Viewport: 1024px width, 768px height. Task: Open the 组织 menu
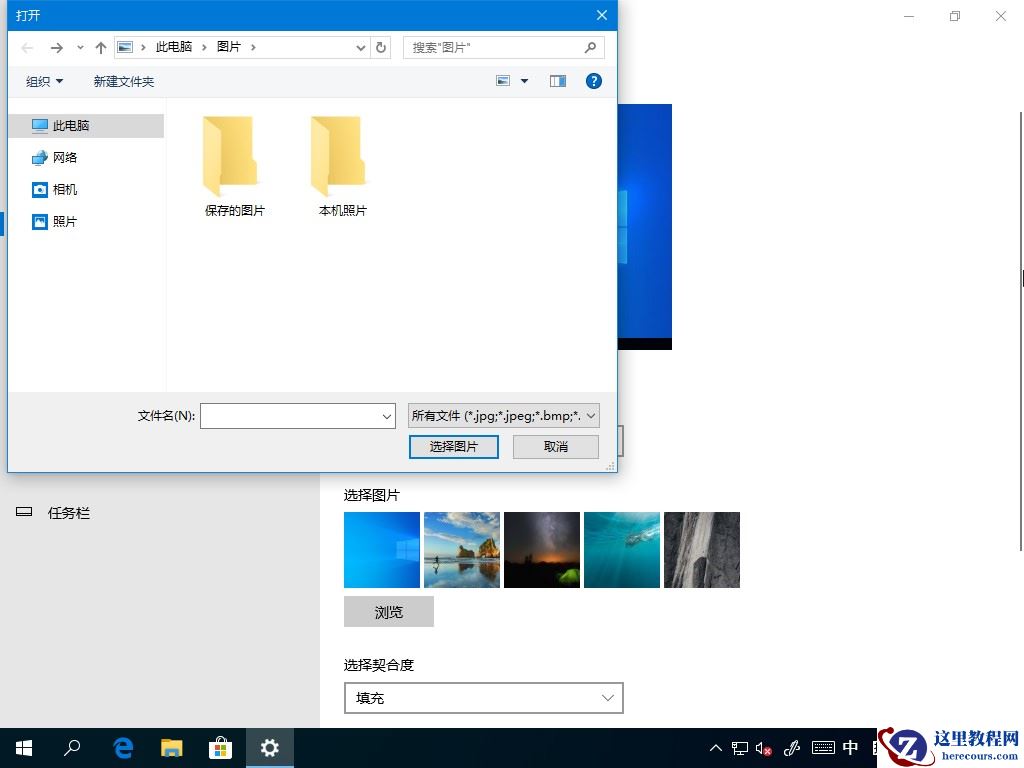tap(44, 81)
